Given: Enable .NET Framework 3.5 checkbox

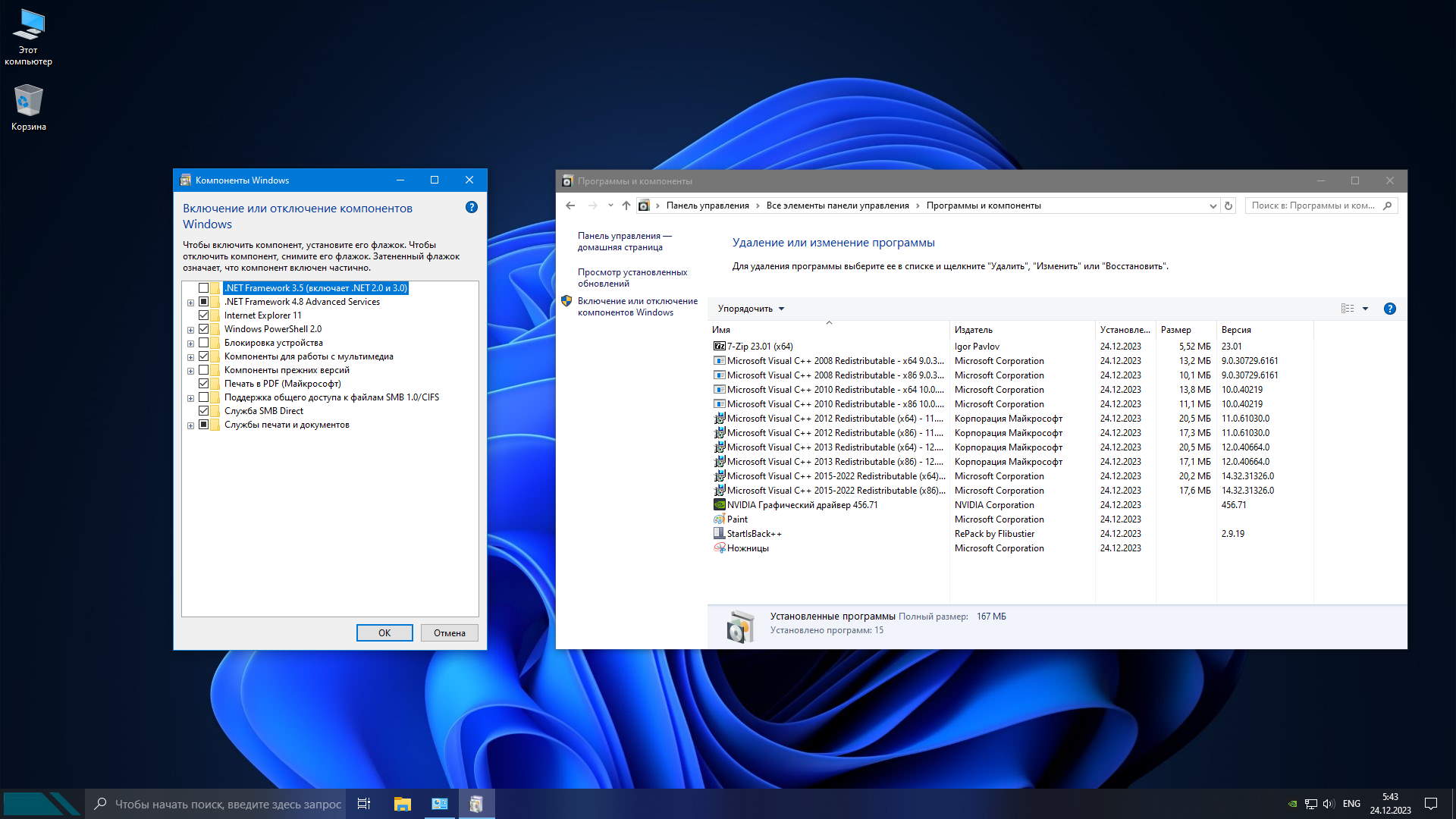Looking at the screenshot, I should pos(203,288).
